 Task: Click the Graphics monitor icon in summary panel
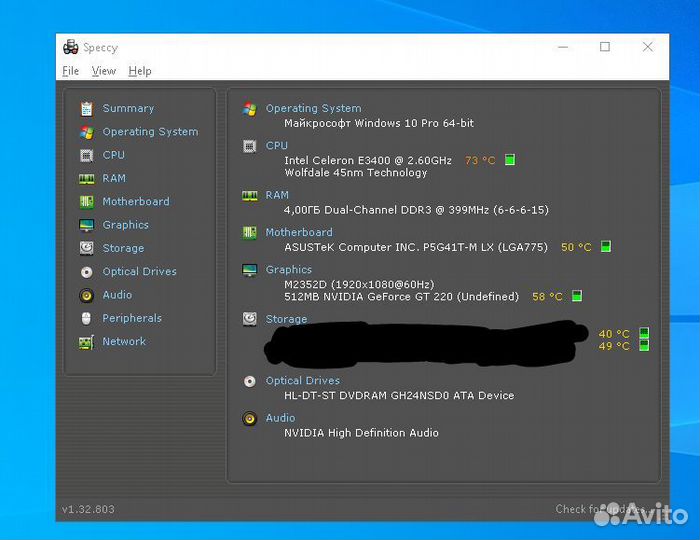tap(250, 270)
